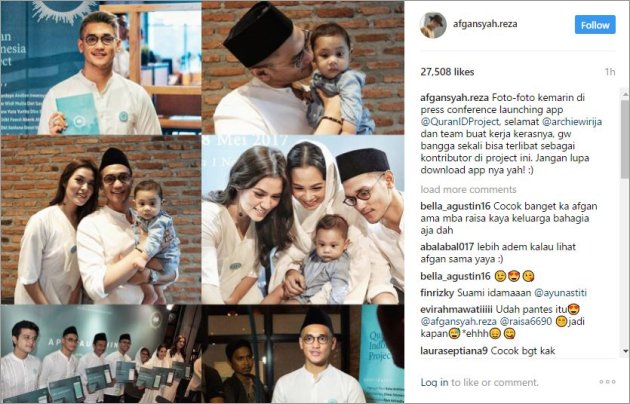Click the photo of man holding booklet
This screenshot has height=404, width=630.
(101, 67)
